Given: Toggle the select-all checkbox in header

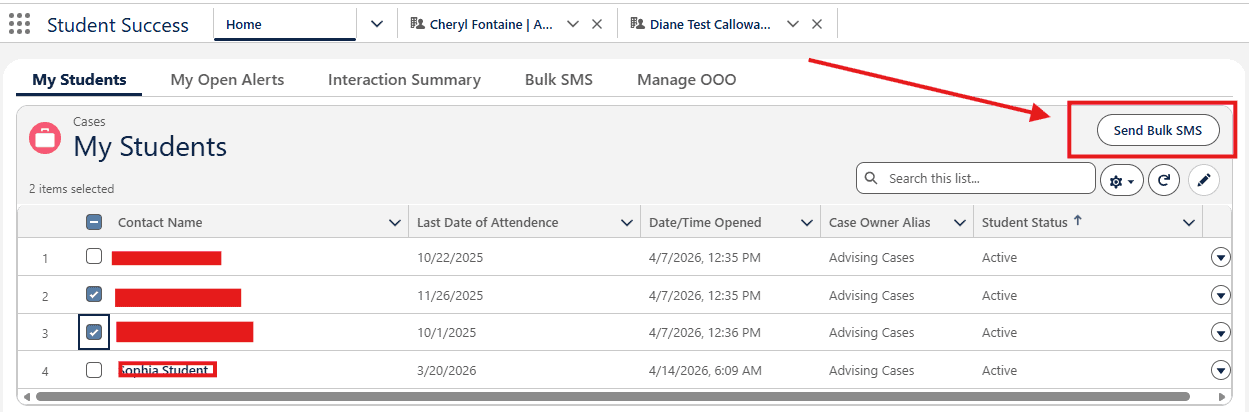Looking at the screenshot, I should 94,222.
